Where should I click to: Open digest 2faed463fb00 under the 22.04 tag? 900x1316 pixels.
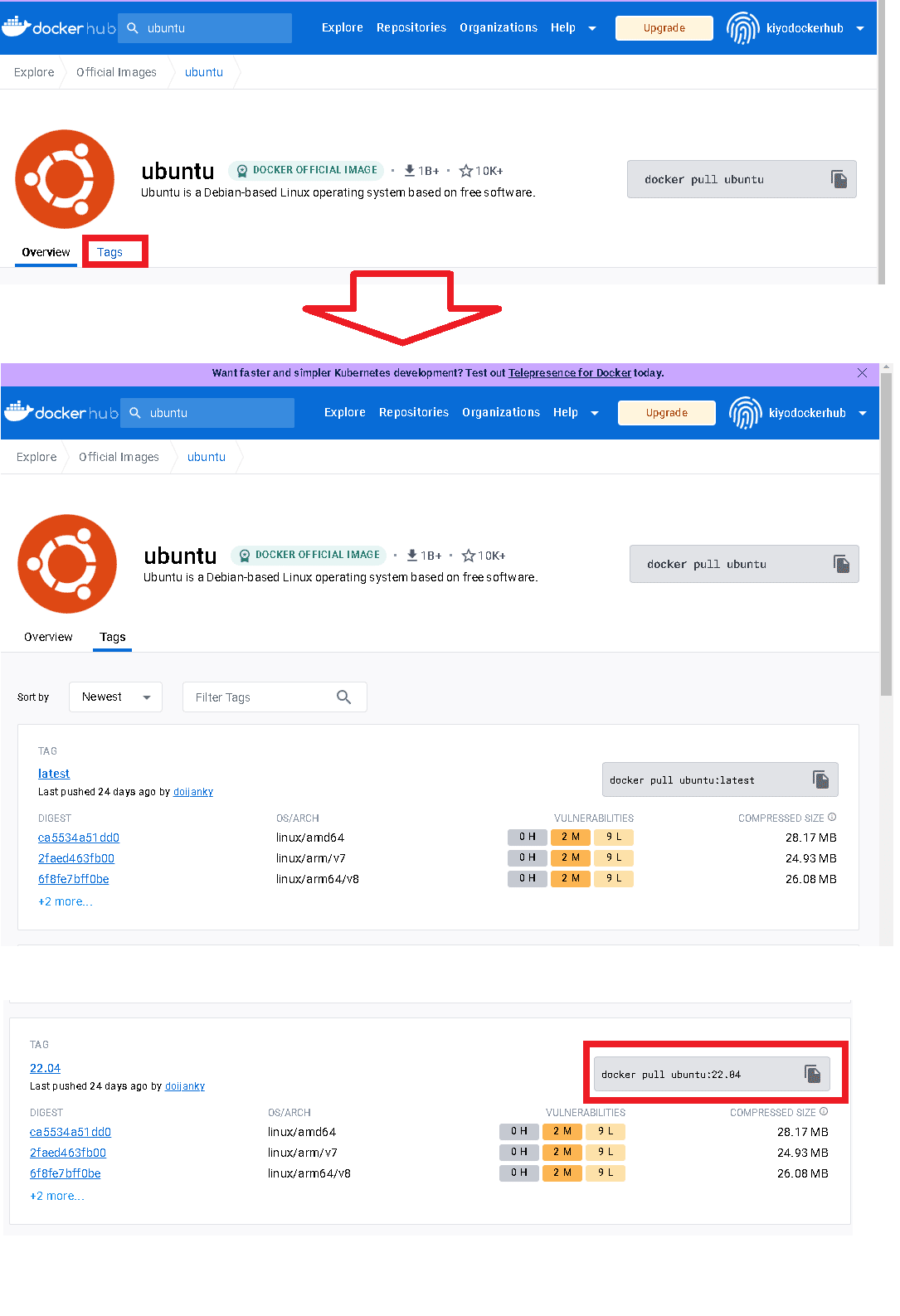(x=68, y=1153)
